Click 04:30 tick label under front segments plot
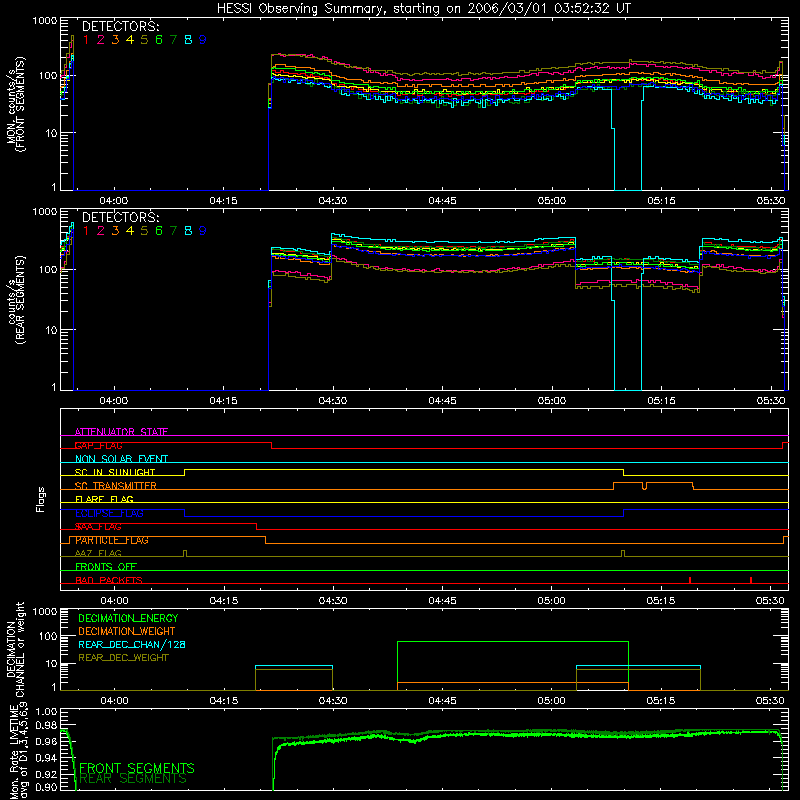 [x=333, y=201]
